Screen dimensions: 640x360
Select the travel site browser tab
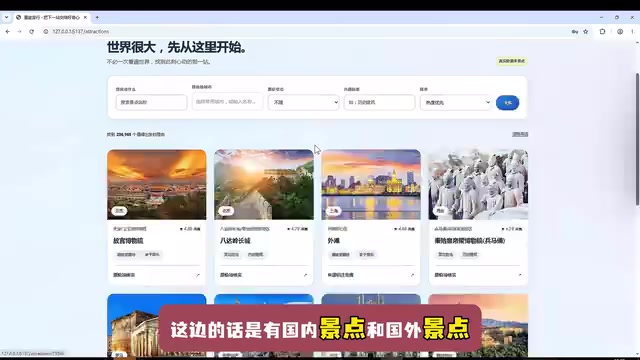pyautogui.click(x=51, y=18)
